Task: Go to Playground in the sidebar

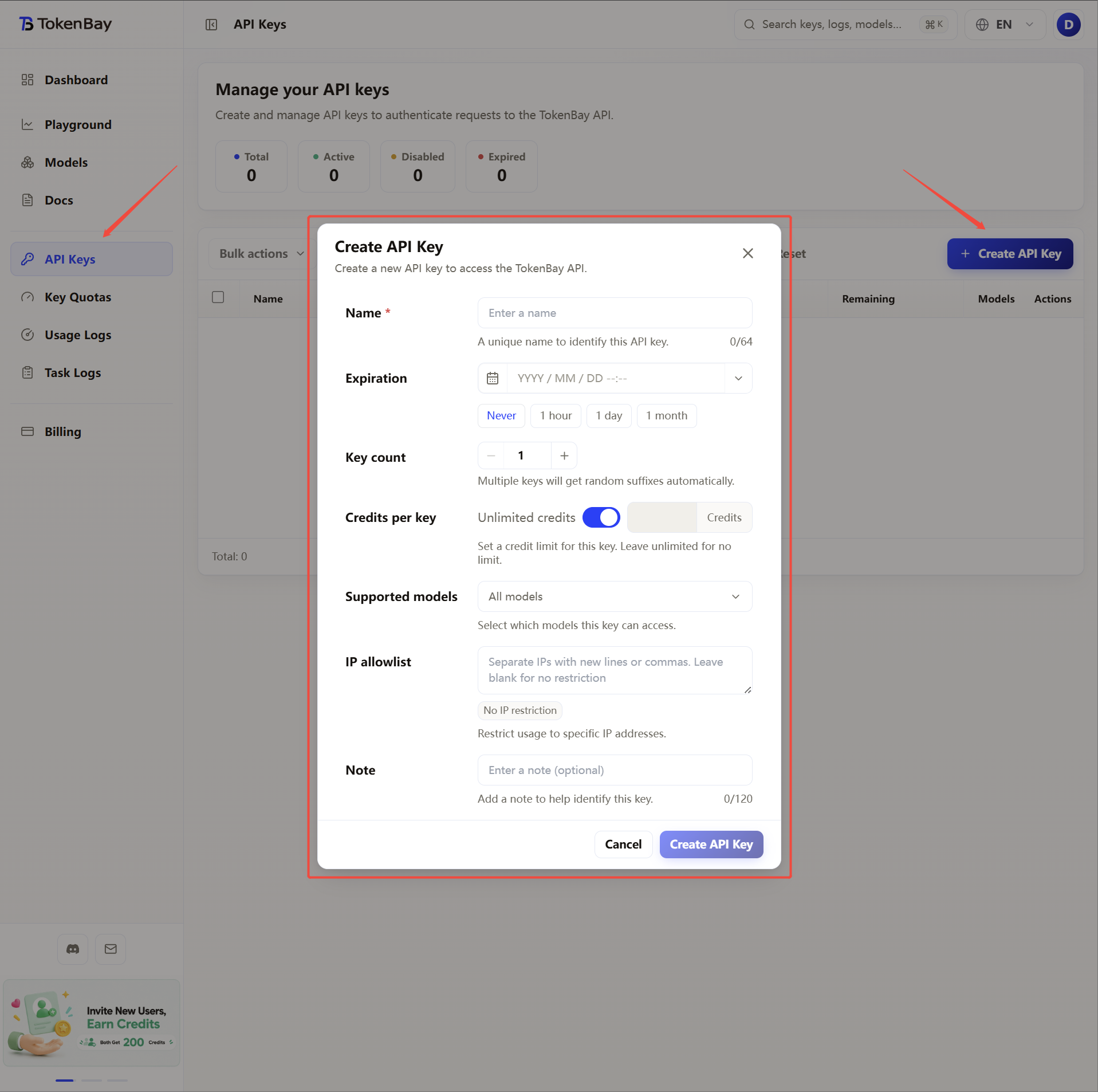Action: (92, 124)
